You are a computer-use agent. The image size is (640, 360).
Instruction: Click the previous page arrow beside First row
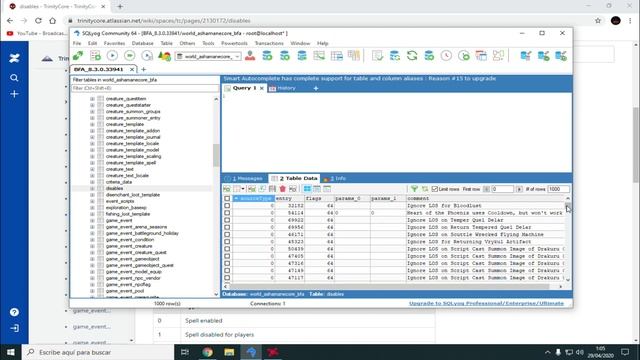[x=486, y=189]
